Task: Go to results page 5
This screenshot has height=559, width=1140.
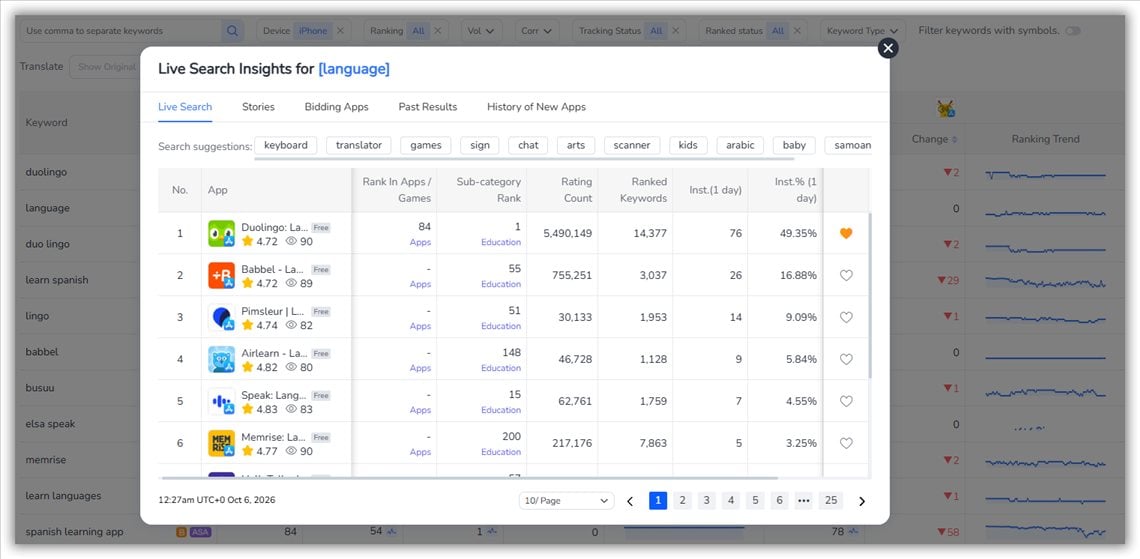Action: 755,500
